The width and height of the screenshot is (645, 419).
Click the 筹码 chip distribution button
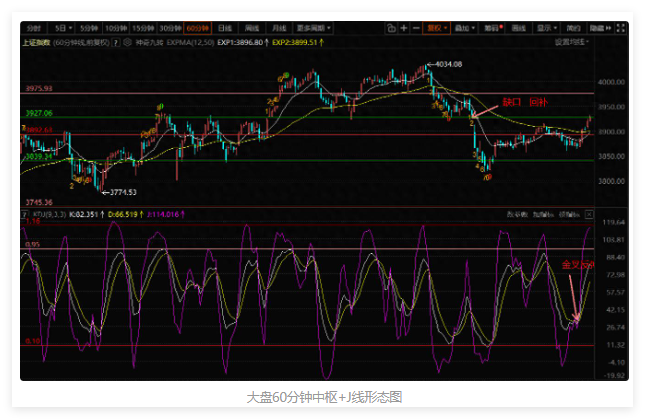[x=492, y=29]
